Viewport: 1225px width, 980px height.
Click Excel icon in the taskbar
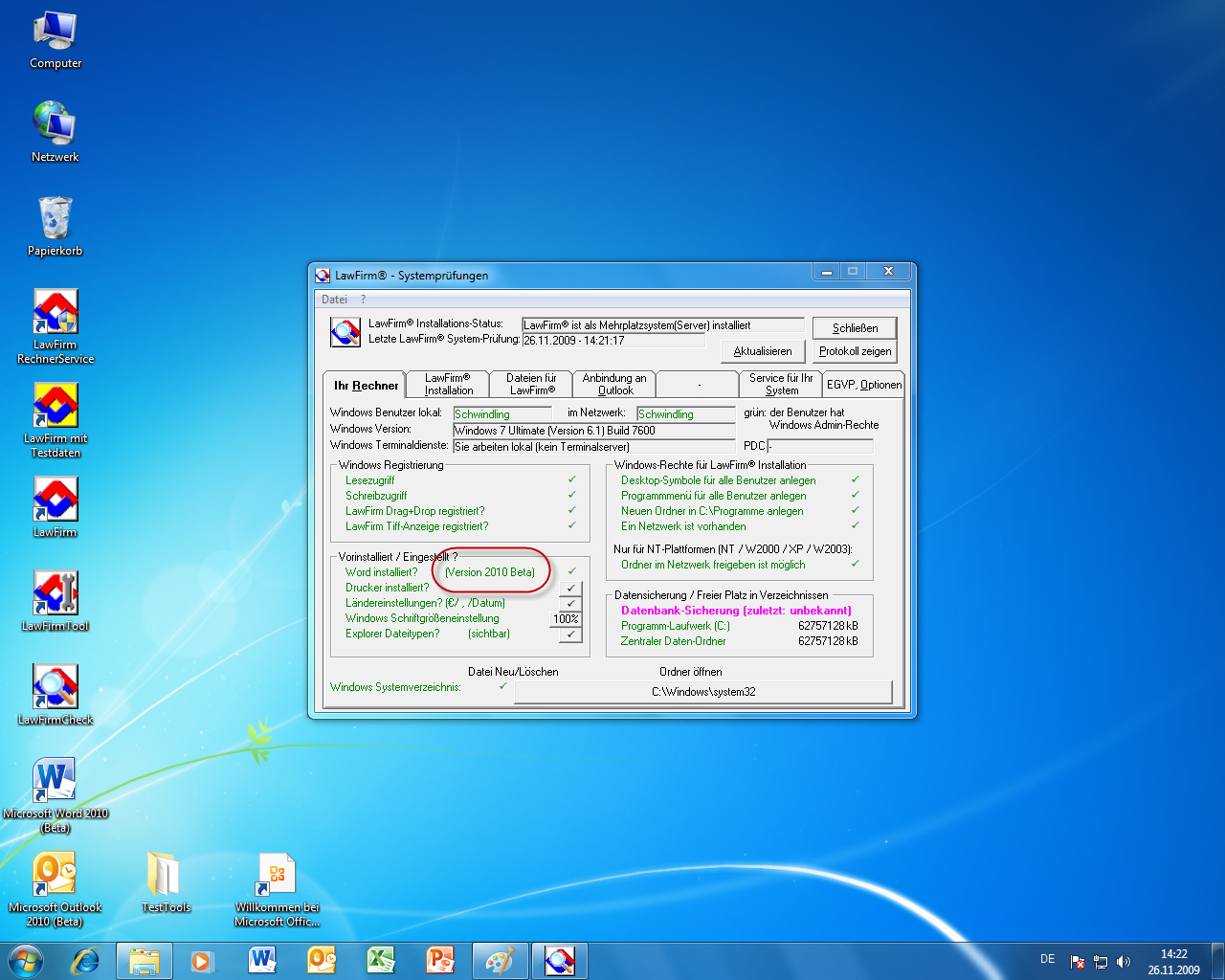381,960
